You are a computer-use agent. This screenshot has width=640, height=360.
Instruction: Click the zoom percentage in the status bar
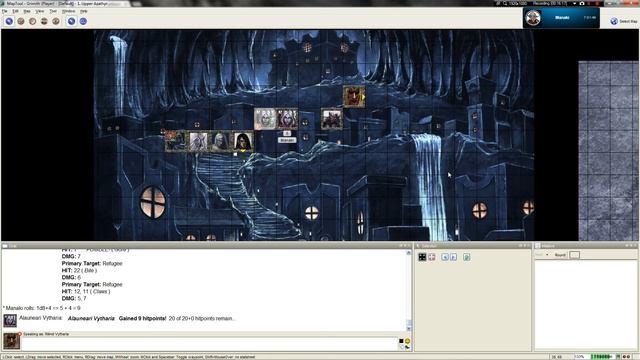pos(579,357)
